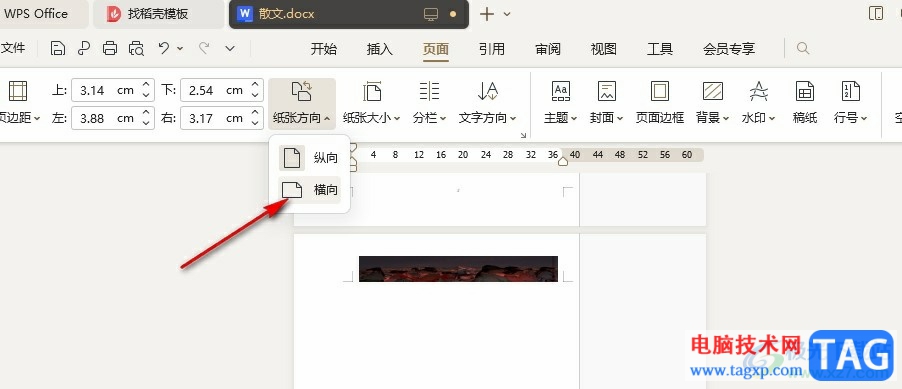Viewport: 902px width, 389px height.
Task: Click the Redo arrow icon
Action: (x=204, y=48)
